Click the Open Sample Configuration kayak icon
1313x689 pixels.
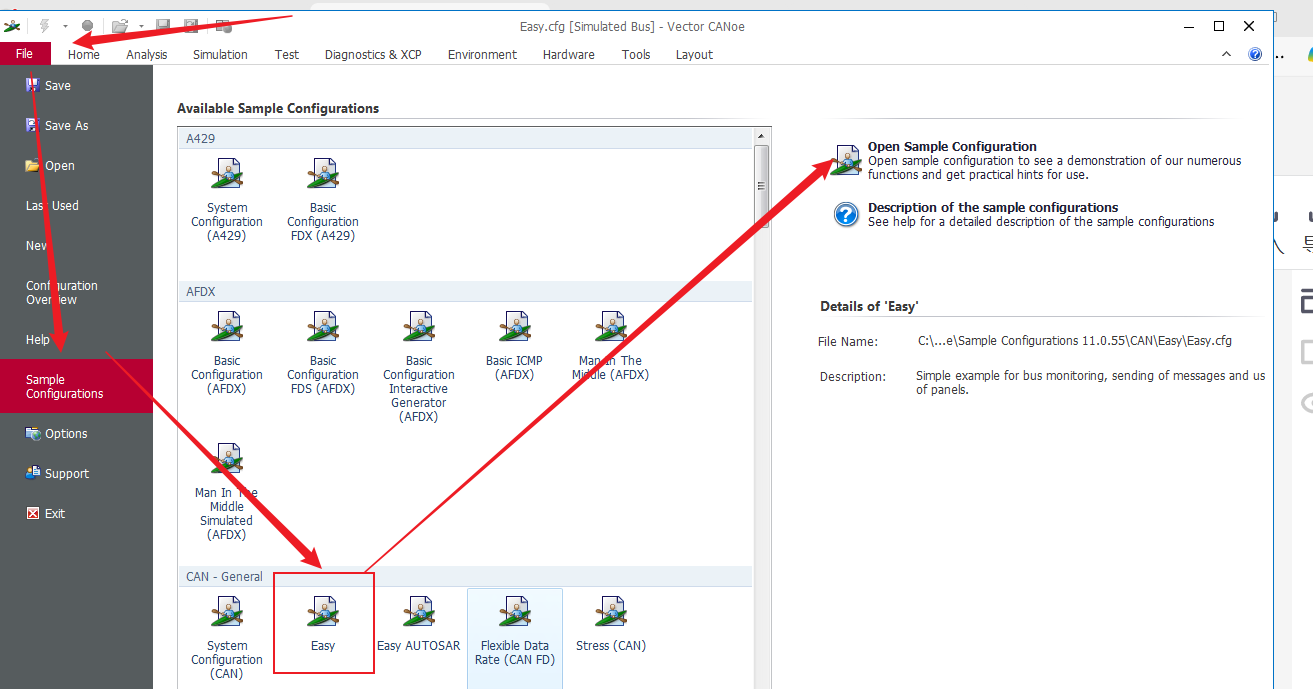(x=847, y=160)
